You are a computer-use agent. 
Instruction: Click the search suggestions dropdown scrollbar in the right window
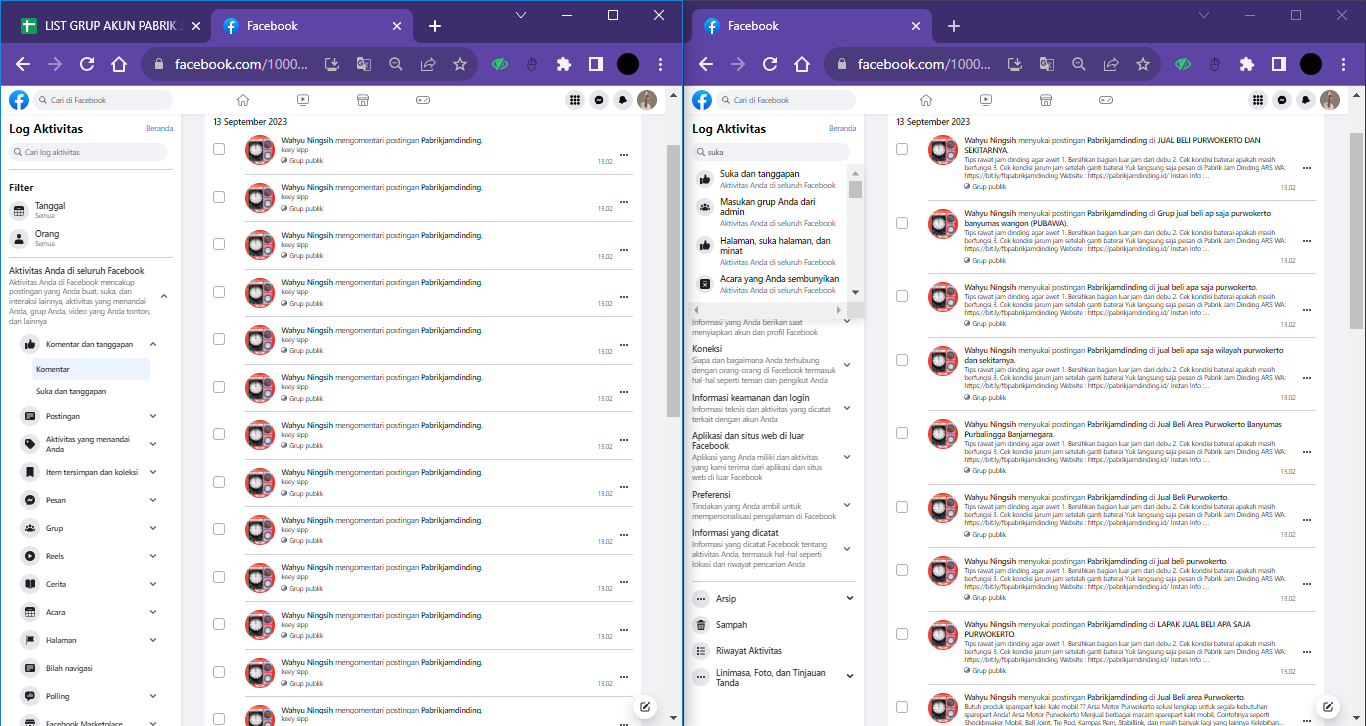(x=855, y=189)
